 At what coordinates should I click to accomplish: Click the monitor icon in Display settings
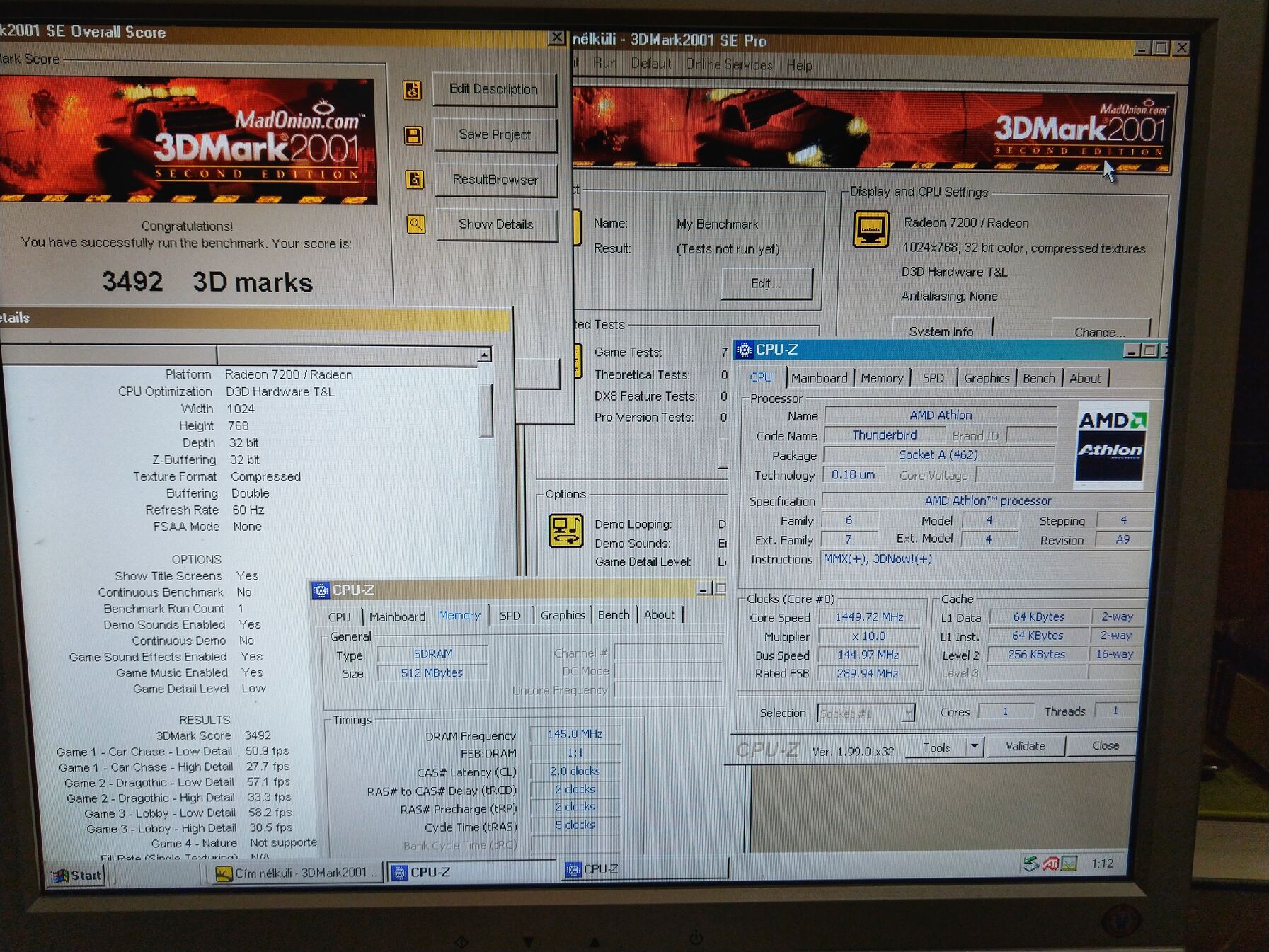[871, 229]
